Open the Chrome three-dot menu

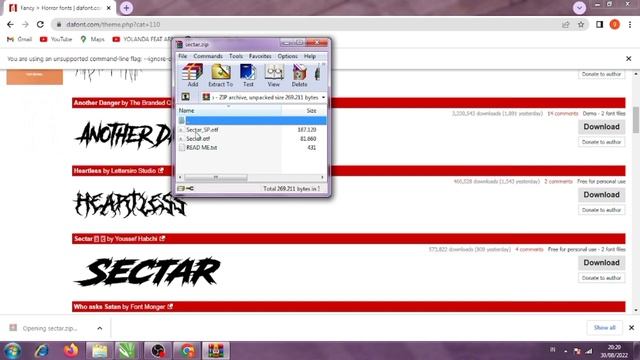630,24
